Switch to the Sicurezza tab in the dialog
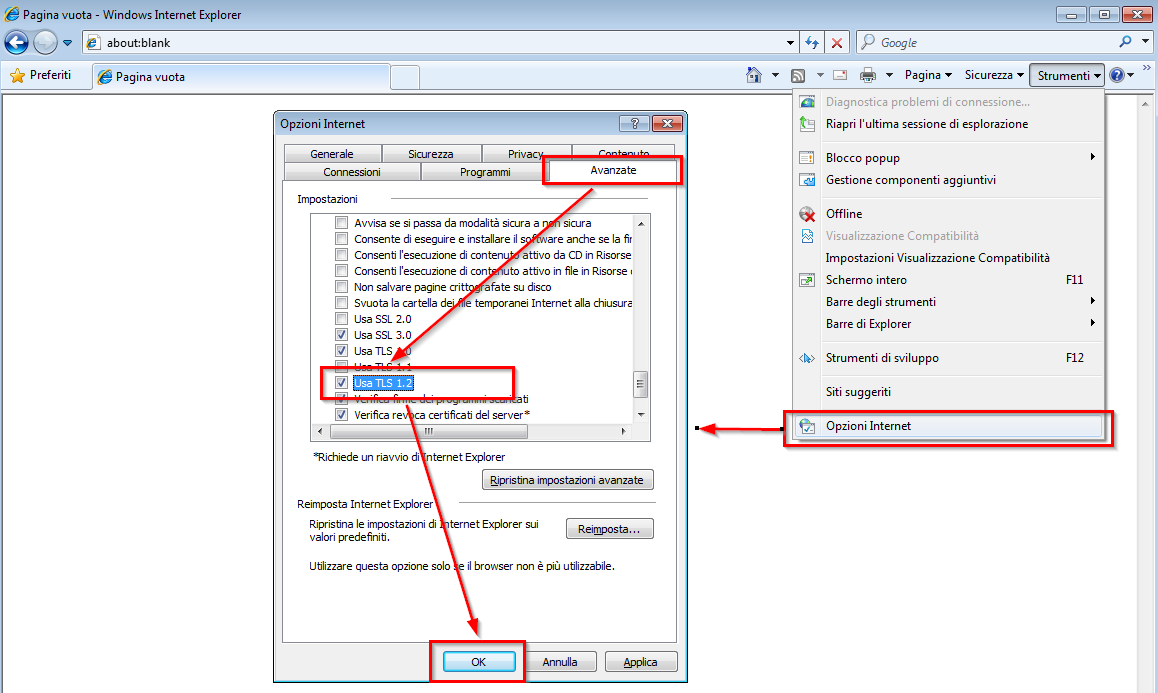 431,154
